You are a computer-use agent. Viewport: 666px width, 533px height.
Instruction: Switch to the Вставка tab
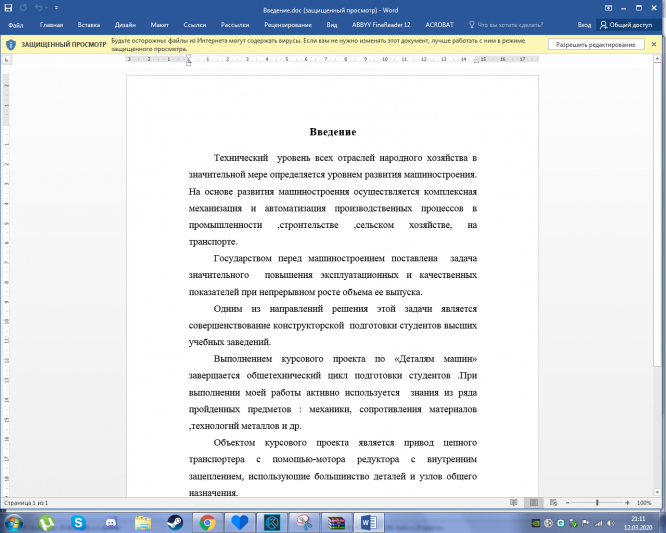pos(89,25)
